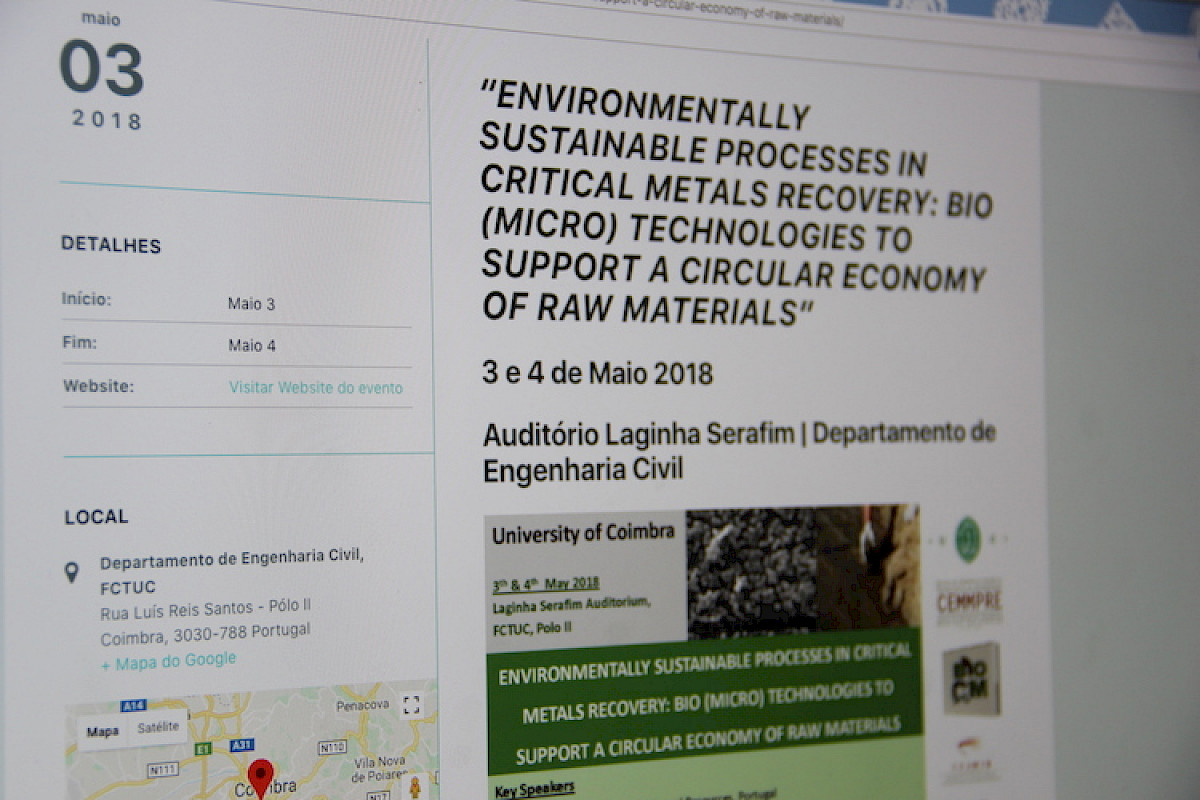Click the event poster image
Screen dimensions: 1200x800
click(x=704, y=651)
